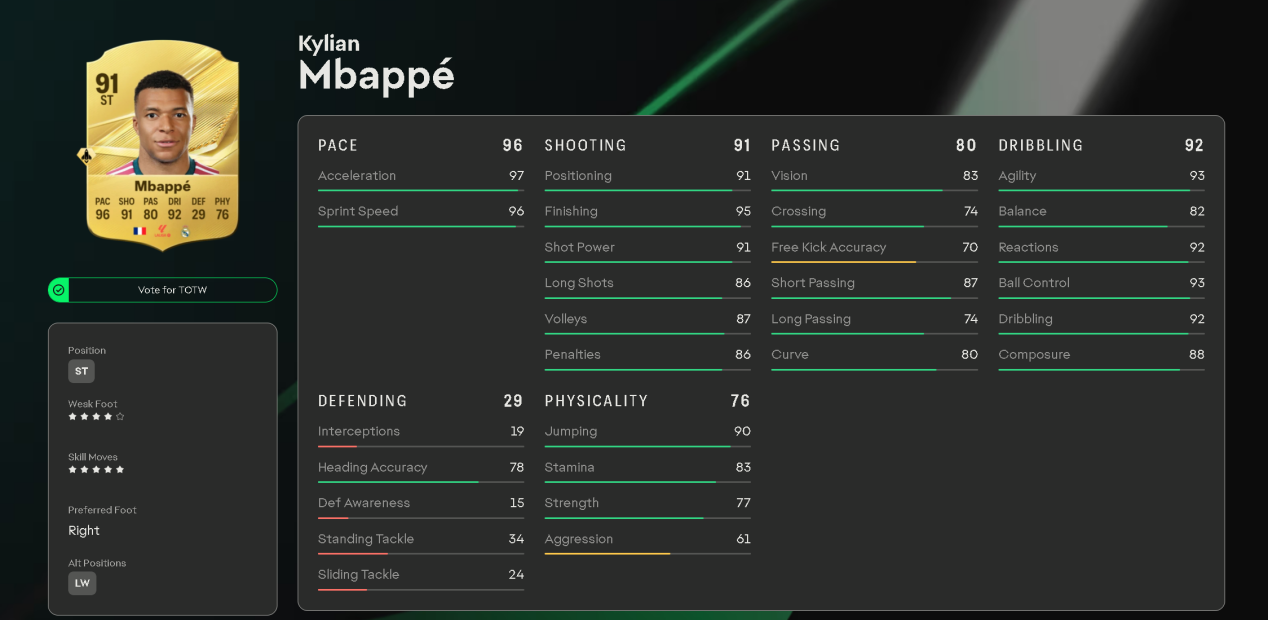Select the DRIBBLING category heading
Image resolution: width=1268 pixels, height=620 pixels.
pyautogui.click(x=1040, y=145)
